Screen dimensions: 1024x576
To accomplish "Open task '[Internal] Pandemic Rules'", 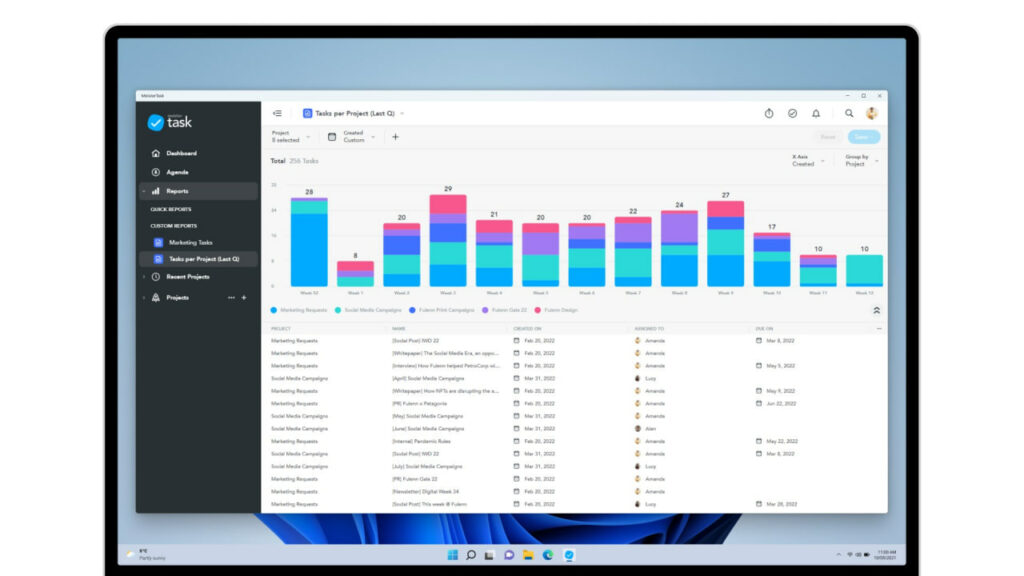I will [421, 441].
